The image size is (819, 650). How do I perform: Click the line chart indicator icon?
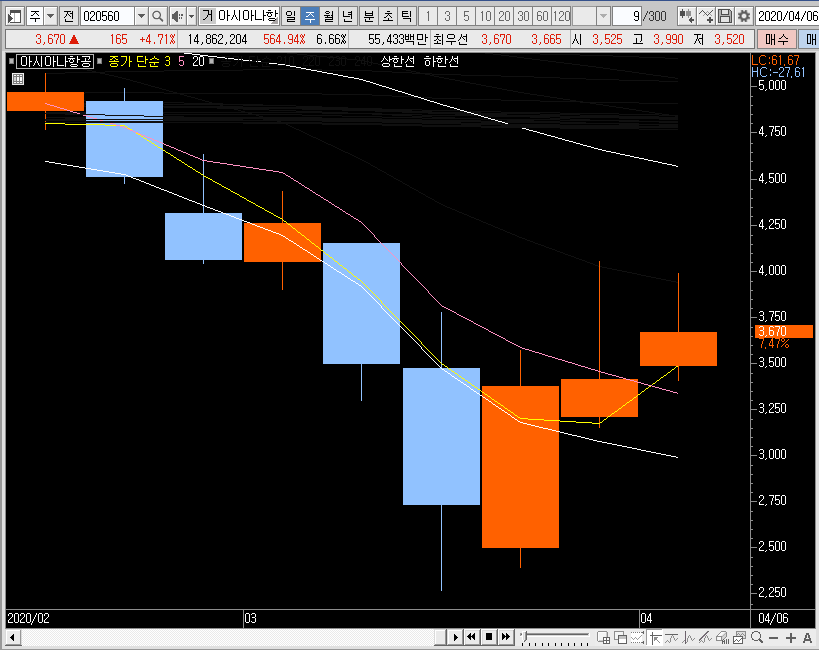[706, 17]
